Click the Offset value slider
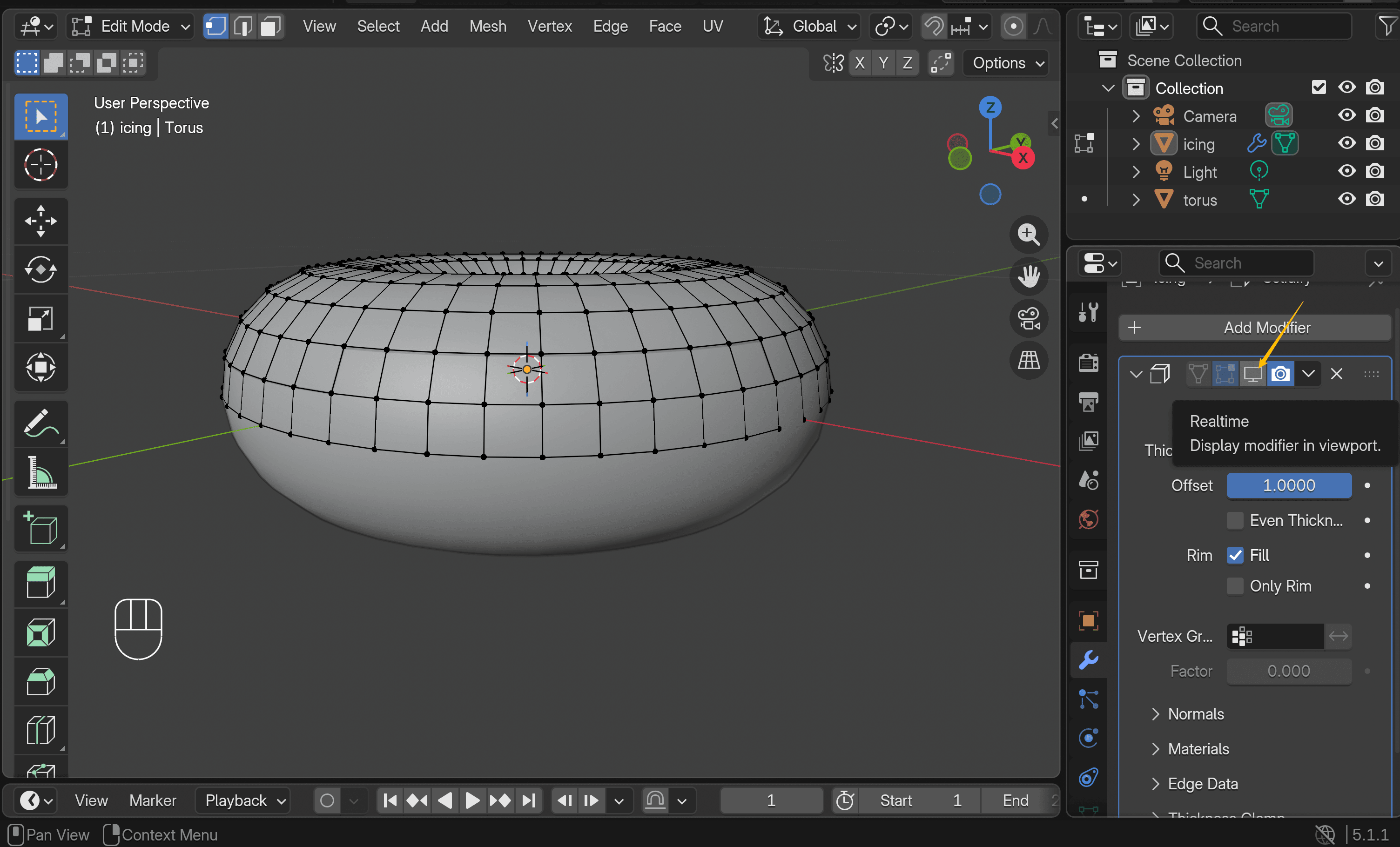Screen dimensions: 1400x847 [x=1289, y=486]
